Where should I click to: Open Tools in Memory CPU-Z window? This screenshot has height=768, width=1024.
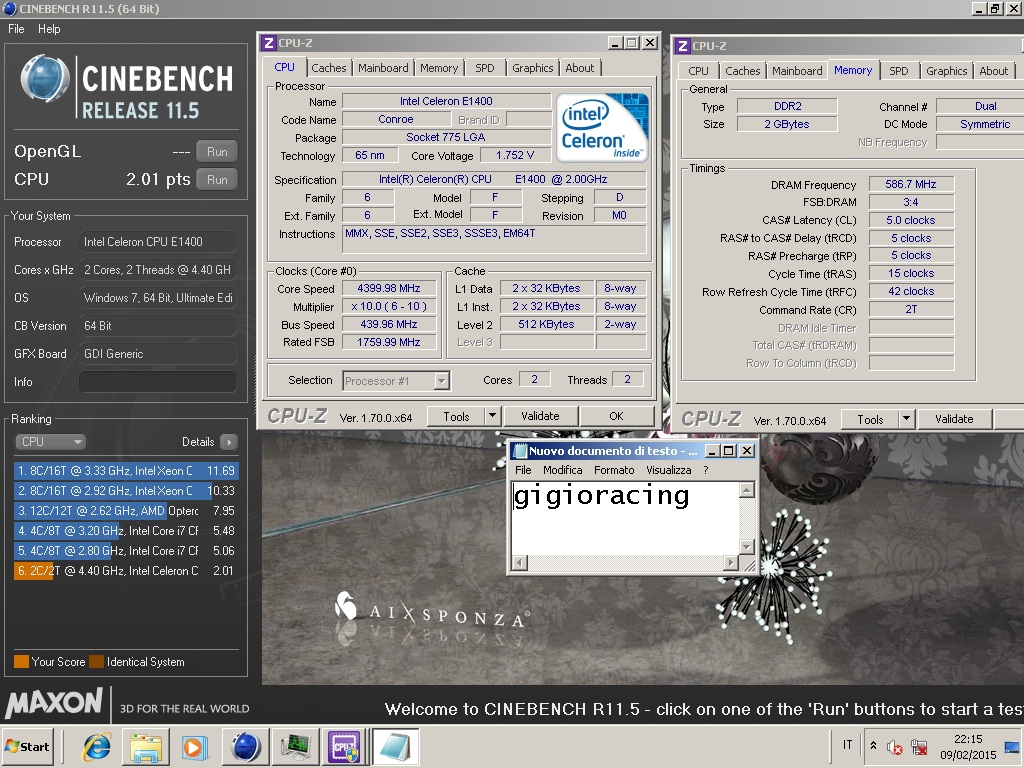pos(870,419)
